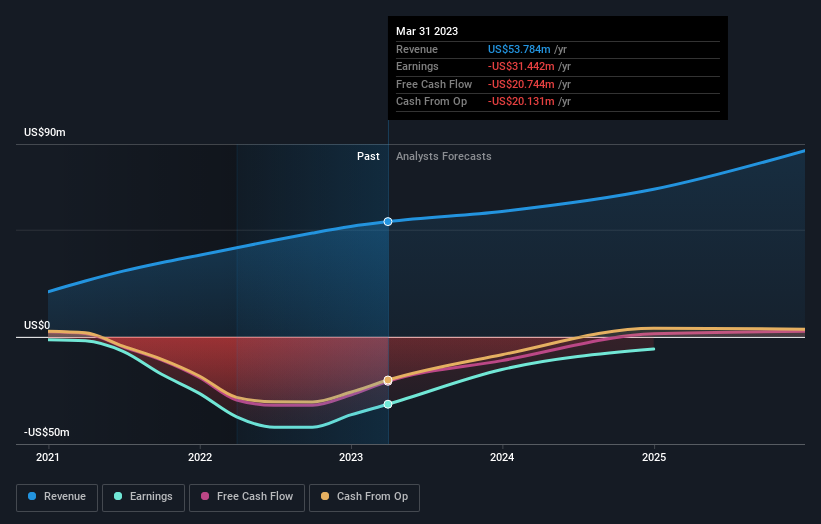Image resolution: width=821 pixels, height=524 pixels.
Task: Click the Mar 31 2023 tooltip date
Action: pos(427,31)
